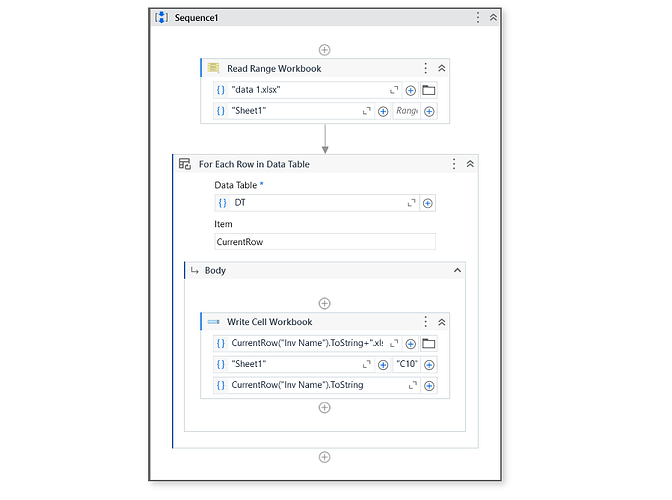Click the Write Cell "Sheet1" name field
This screenshot has width=672, height=500.
(294, 364)
